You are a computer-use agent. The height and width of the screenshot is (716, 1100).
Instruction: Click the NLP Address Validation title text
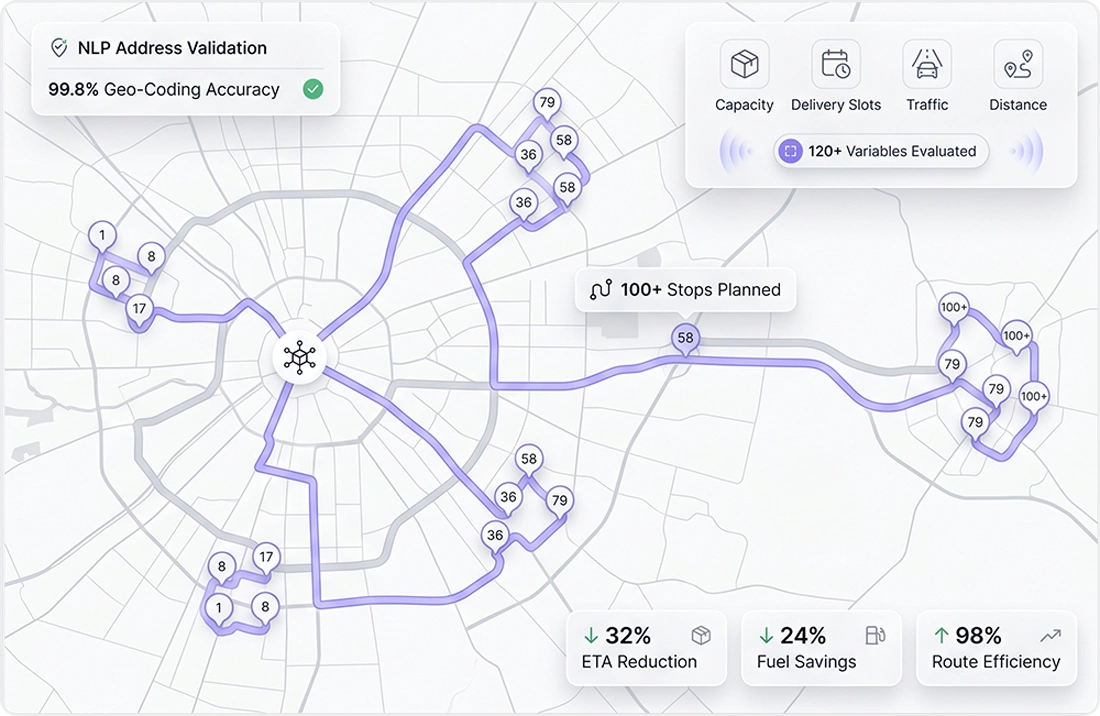173,48
